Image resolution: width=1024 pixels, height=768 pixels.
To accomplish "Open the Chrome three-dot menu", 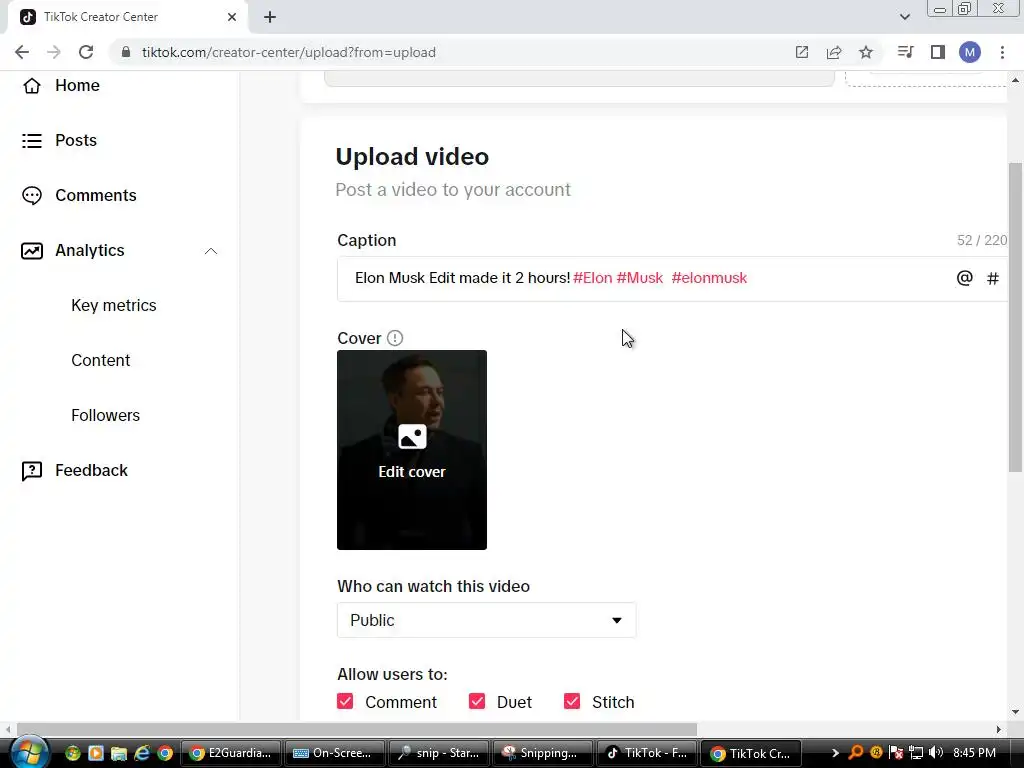I will click(x=1002, y=52).
